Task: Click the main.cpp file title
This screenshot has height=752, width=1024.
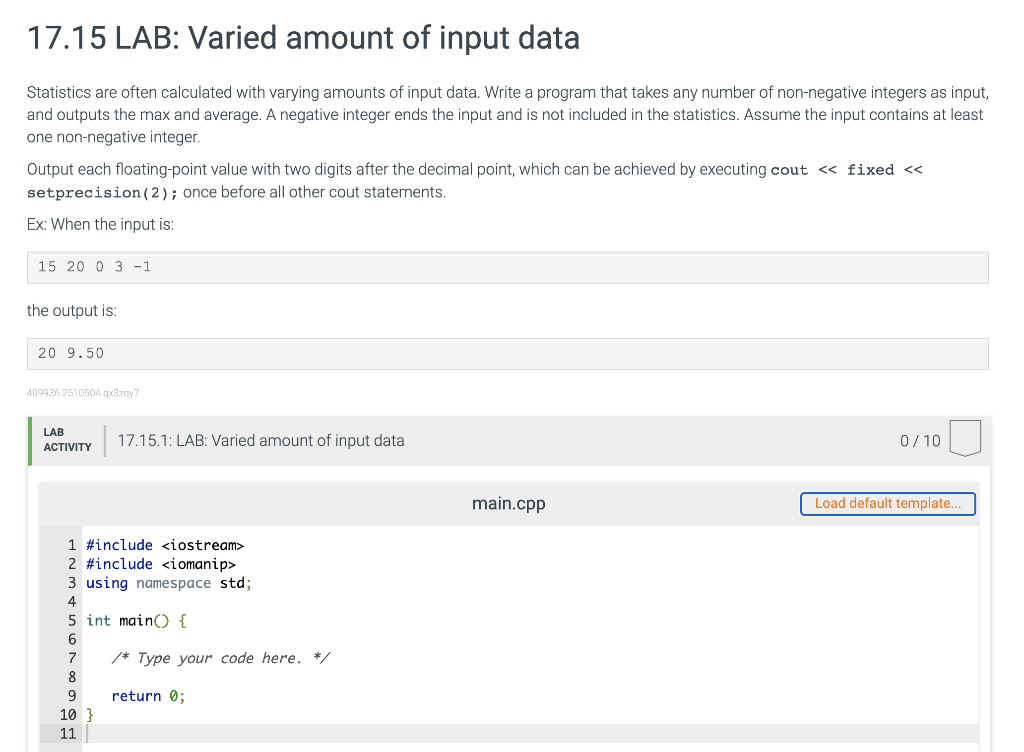Action: [508, 504]
